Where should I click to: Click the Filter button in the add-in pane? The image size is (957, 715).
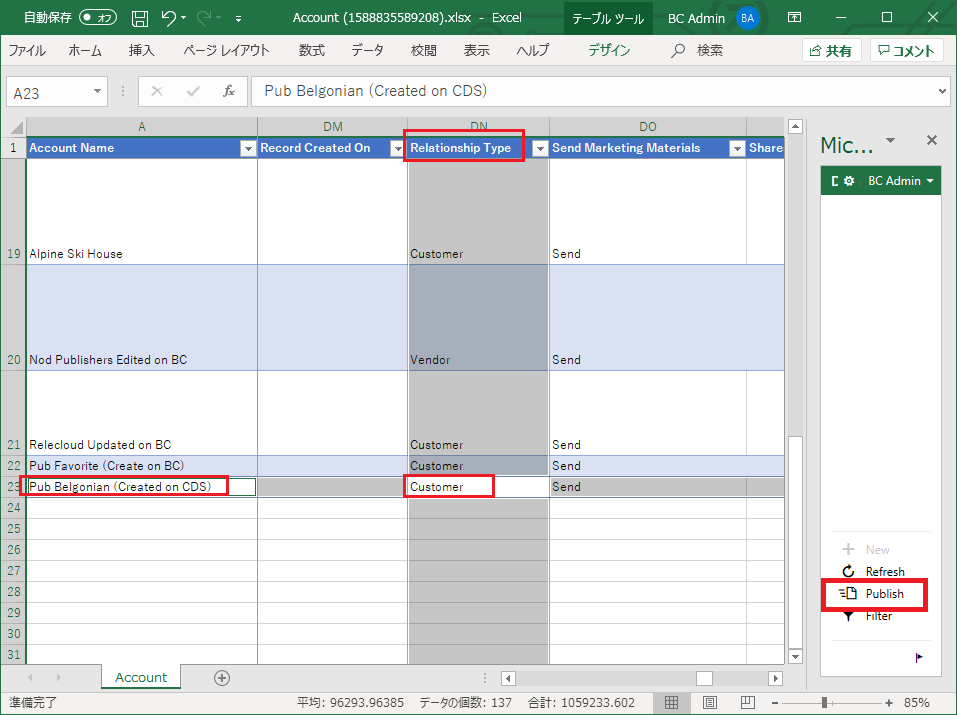867,616
